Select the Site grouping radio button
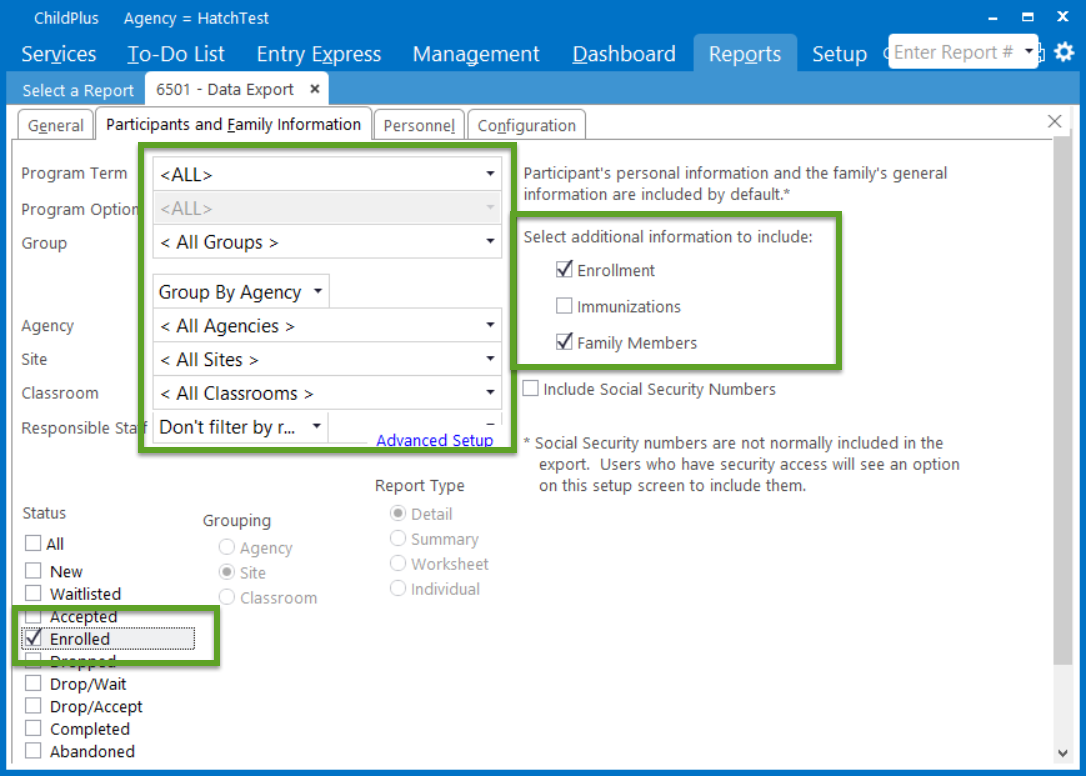The height and width of the screenshot is (776, 1086). click(x=226, y=572)
